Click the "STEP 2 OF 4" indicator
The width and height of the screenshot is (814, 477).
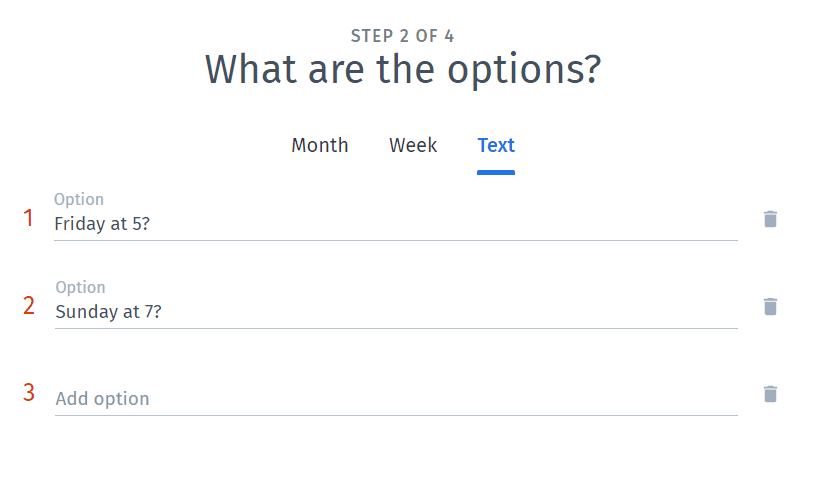coord(402,36)
